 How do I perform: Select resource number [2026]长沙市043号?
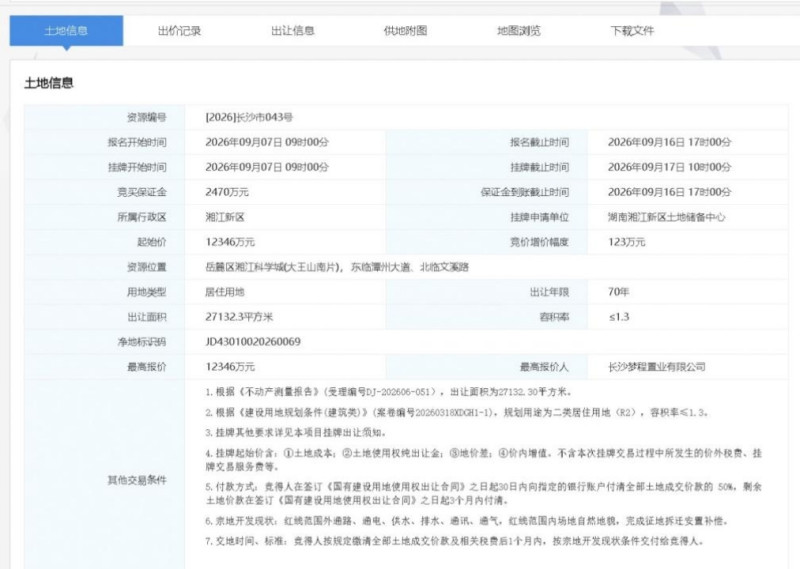[x=249, y=117]
